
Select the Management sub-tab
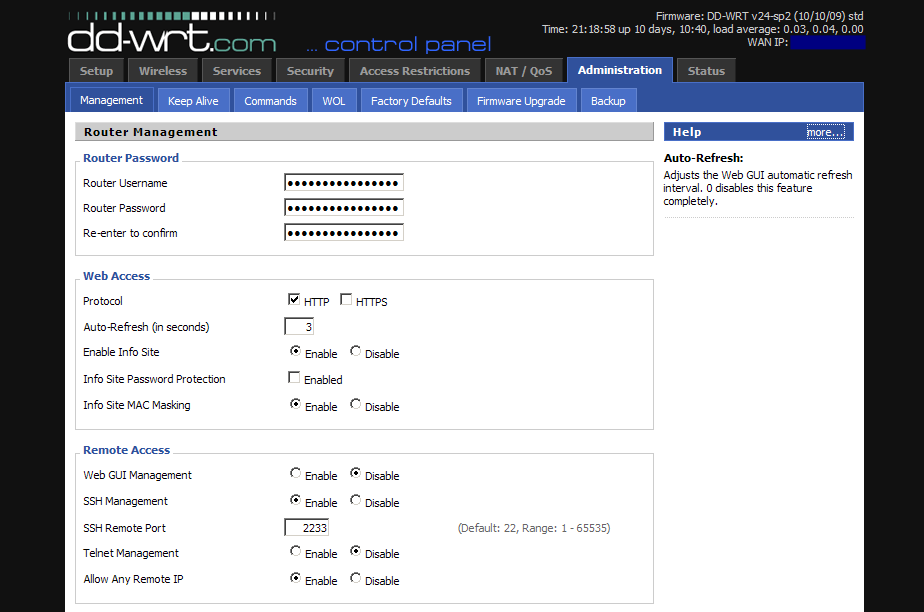(111, 100)
